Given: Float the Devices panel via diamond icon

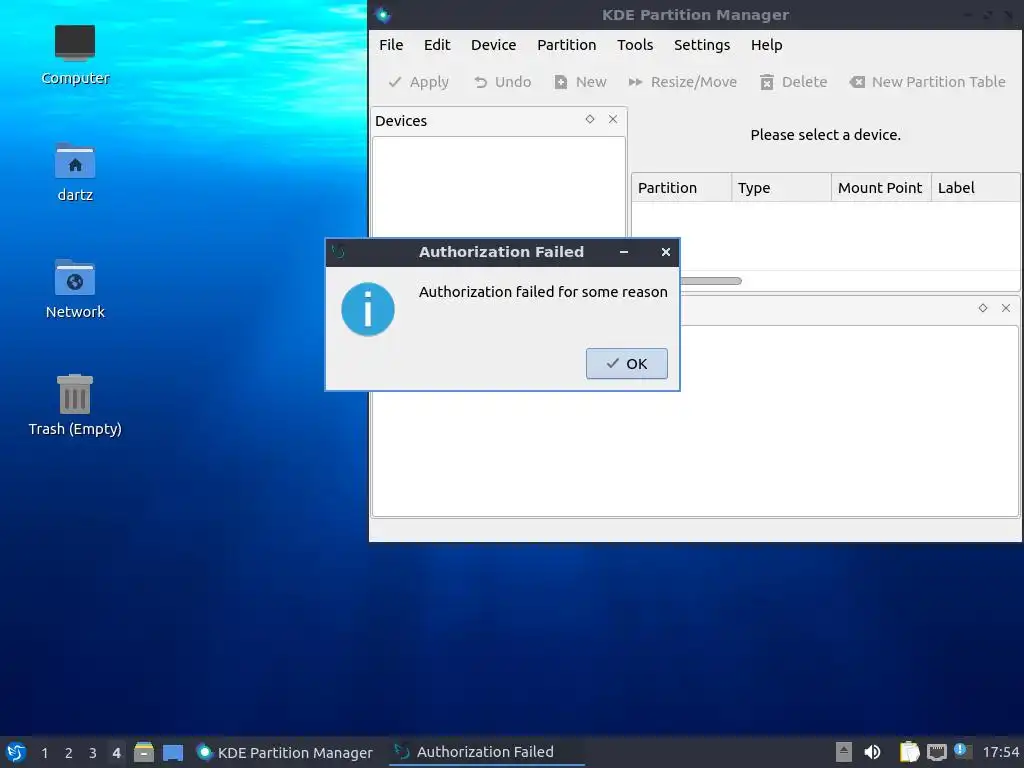Looking at the screenshot, I should coord(590,119).
